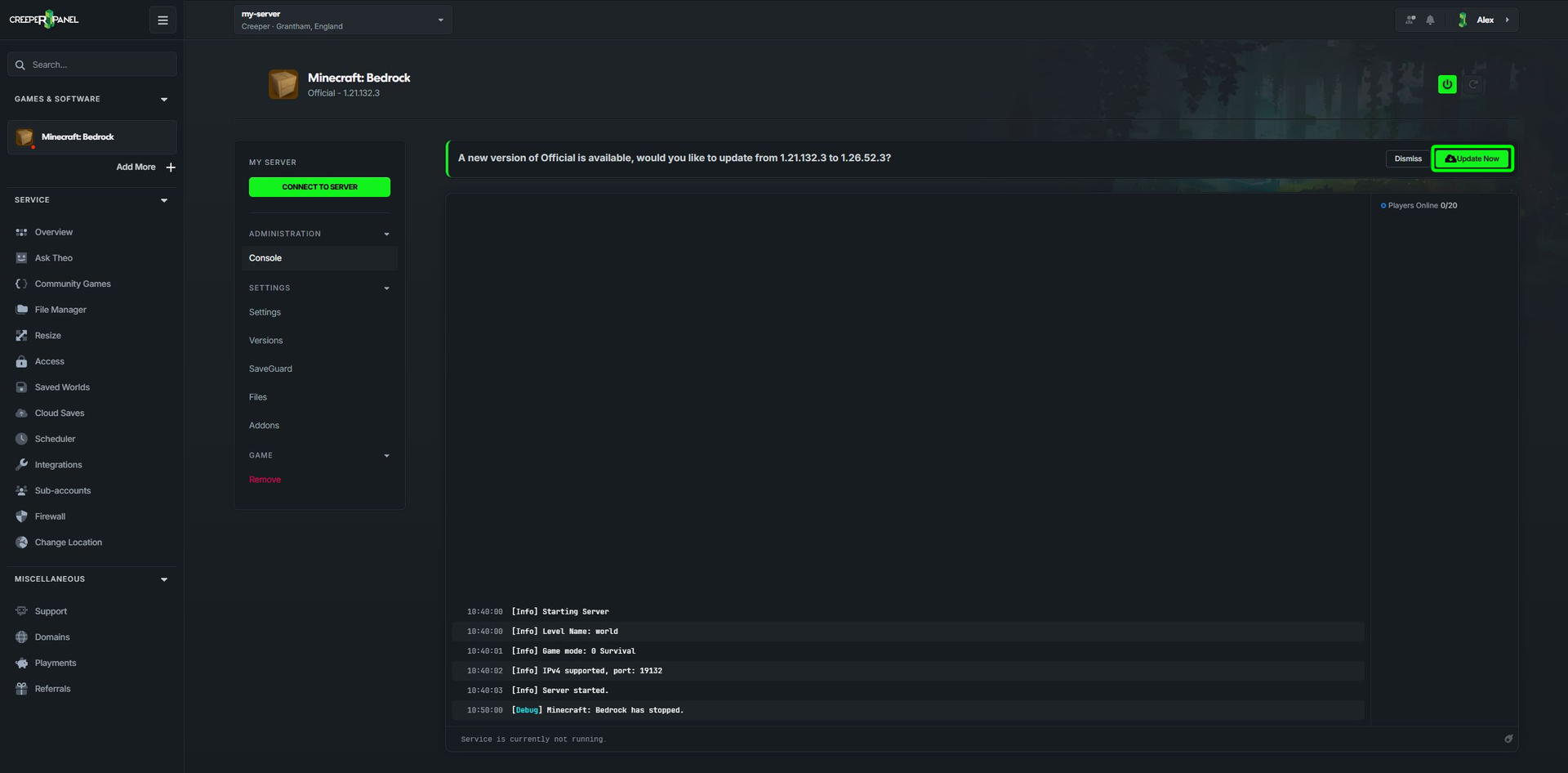Open SaveGuard in the server menu
The image size is (1568, 773).
[270, 369]
